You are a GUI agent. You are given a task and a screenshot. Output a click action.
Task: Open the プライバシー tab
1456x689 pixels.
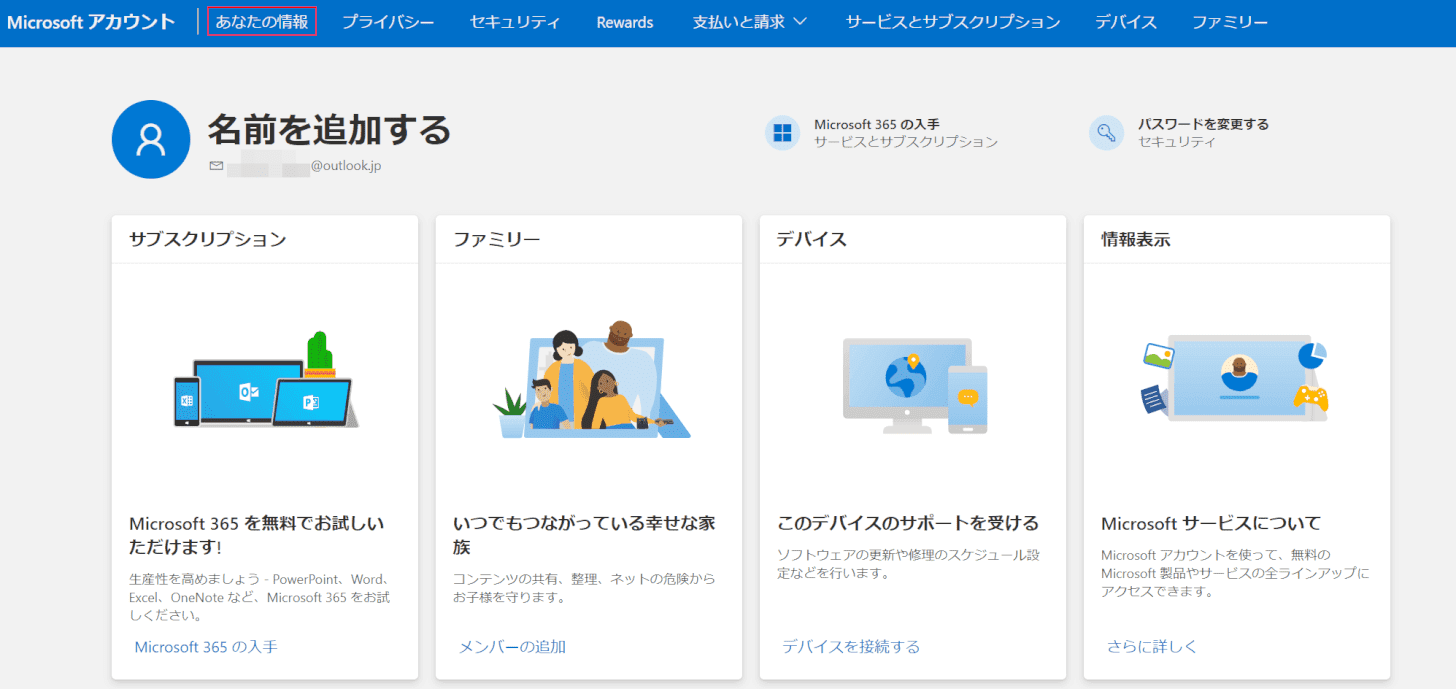(x=388, y=22)
